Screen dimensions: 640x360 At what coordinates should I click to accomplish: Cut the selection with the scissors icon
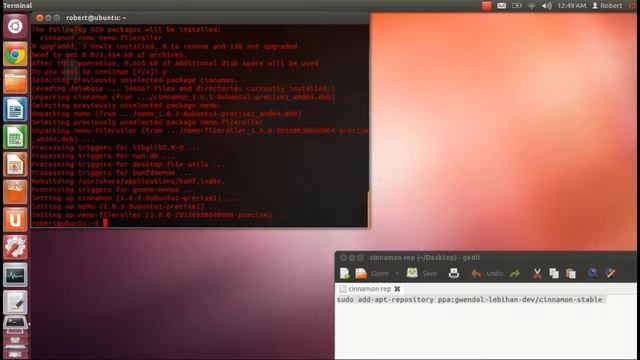(x=537, y=273)
